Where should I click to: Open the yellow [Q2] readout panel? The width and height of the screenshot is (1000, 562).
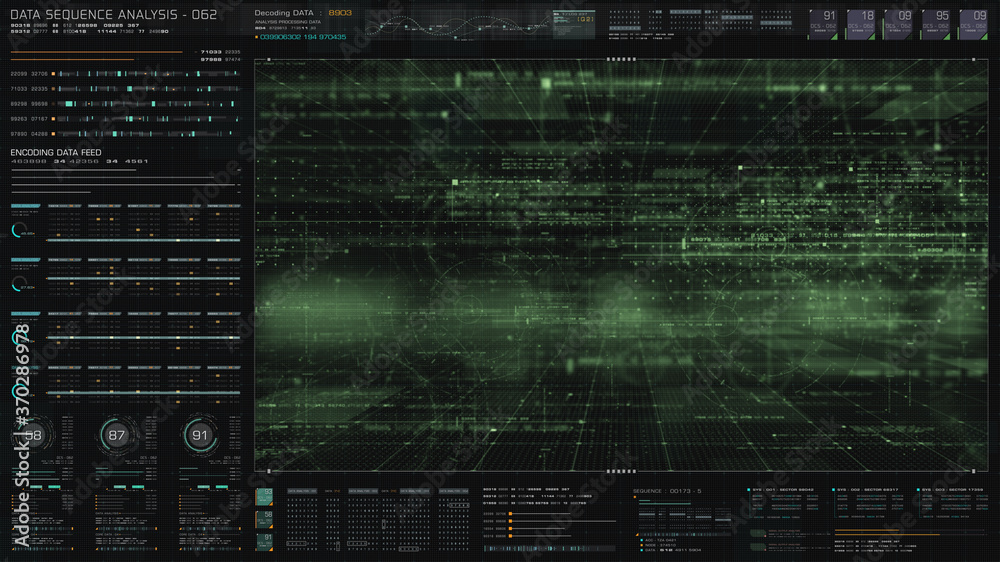pos(574,24)
